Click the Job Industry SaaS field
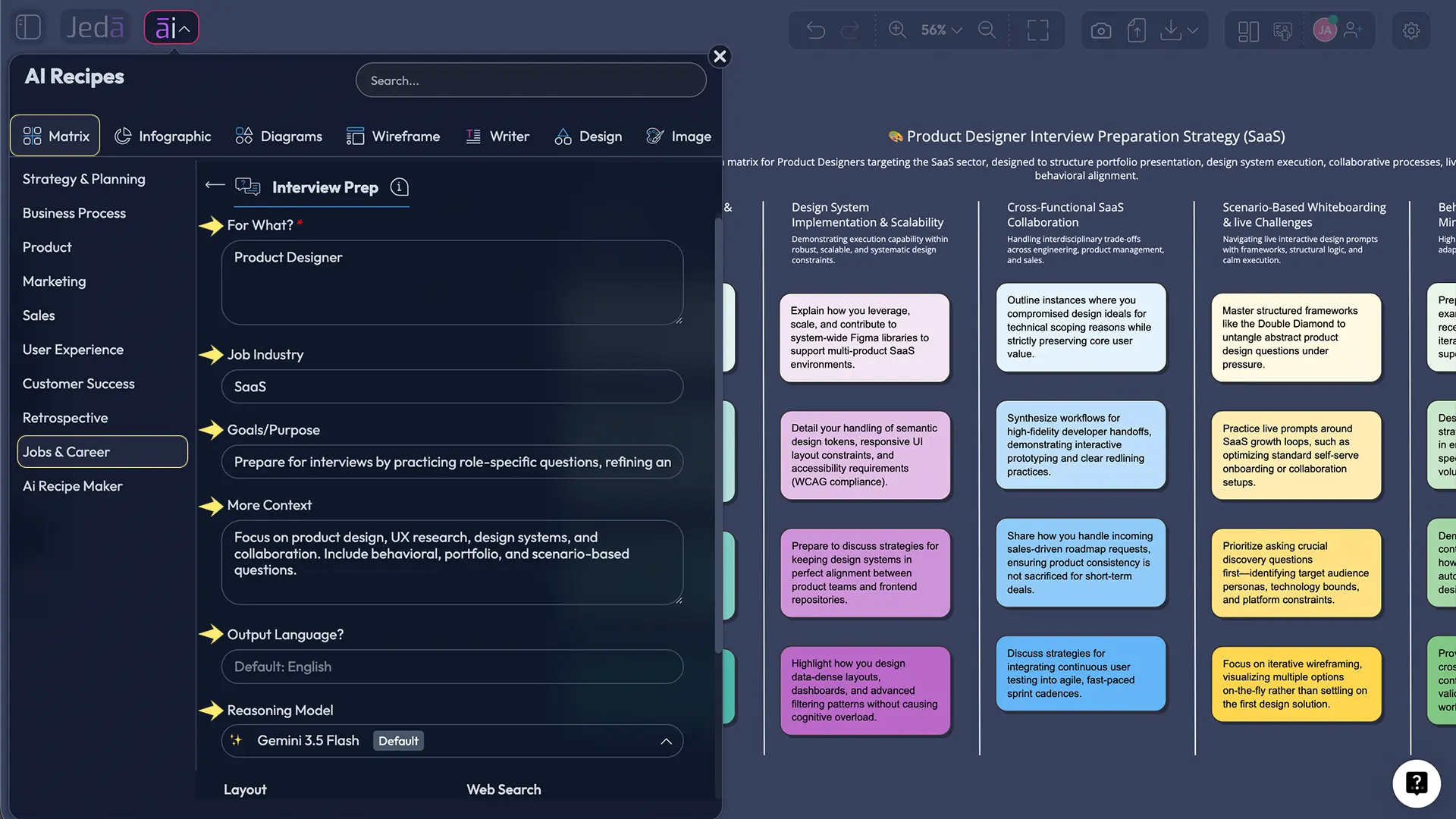The height and width of the screenshot is (819, 1456). [452, 387]
